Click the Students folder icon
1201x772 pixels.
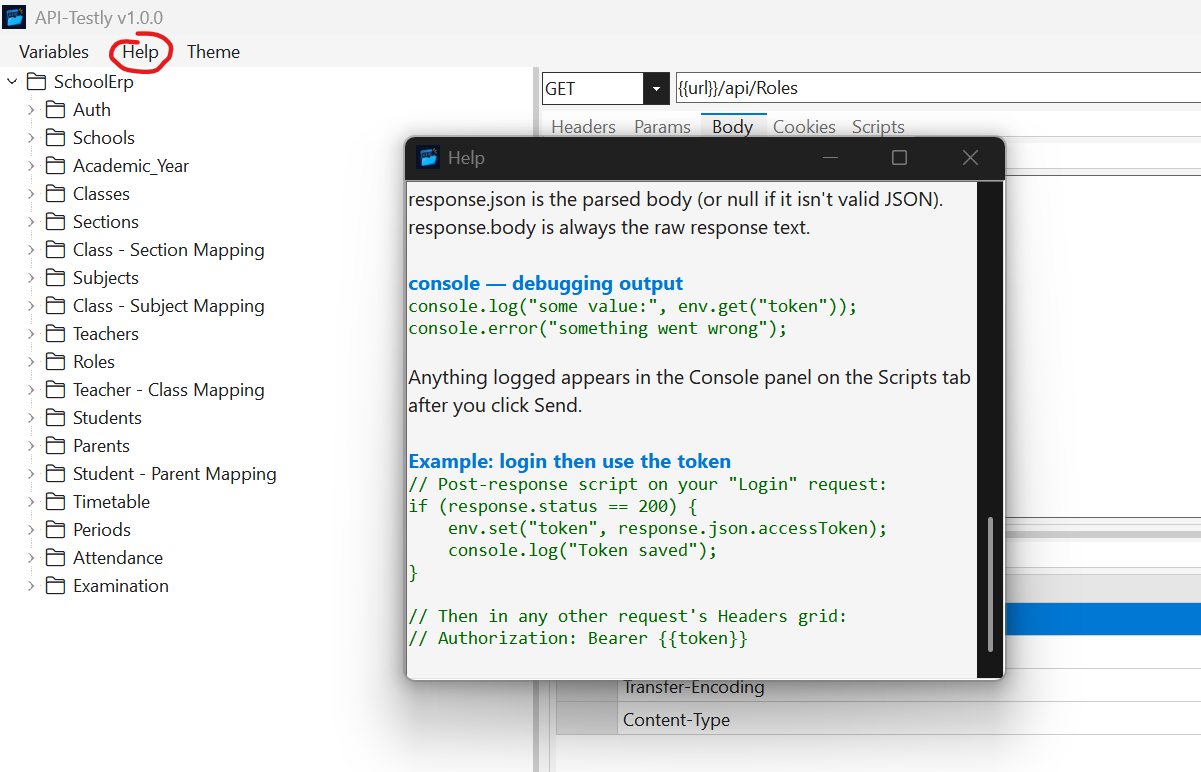coord(56,417)
